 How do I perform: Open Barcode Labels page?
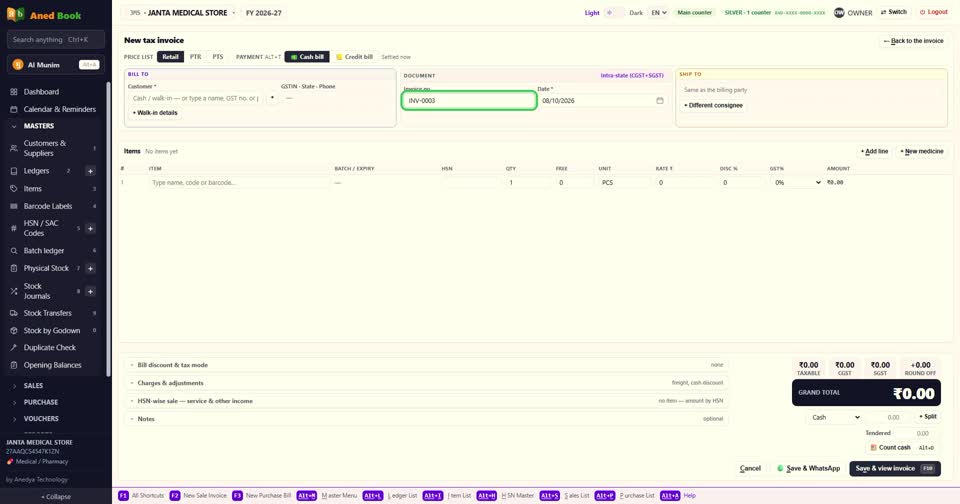click(48, 206)
